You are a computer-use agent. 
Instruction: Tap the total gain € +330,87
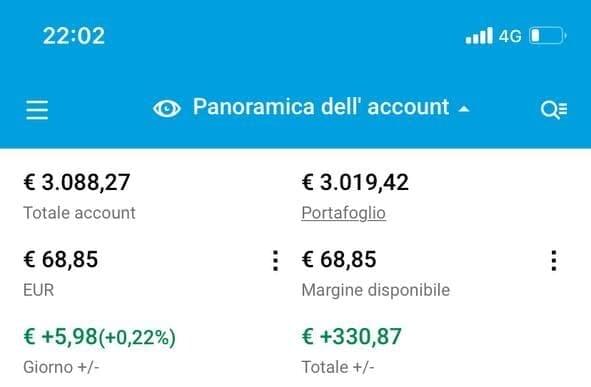(352, 337)
